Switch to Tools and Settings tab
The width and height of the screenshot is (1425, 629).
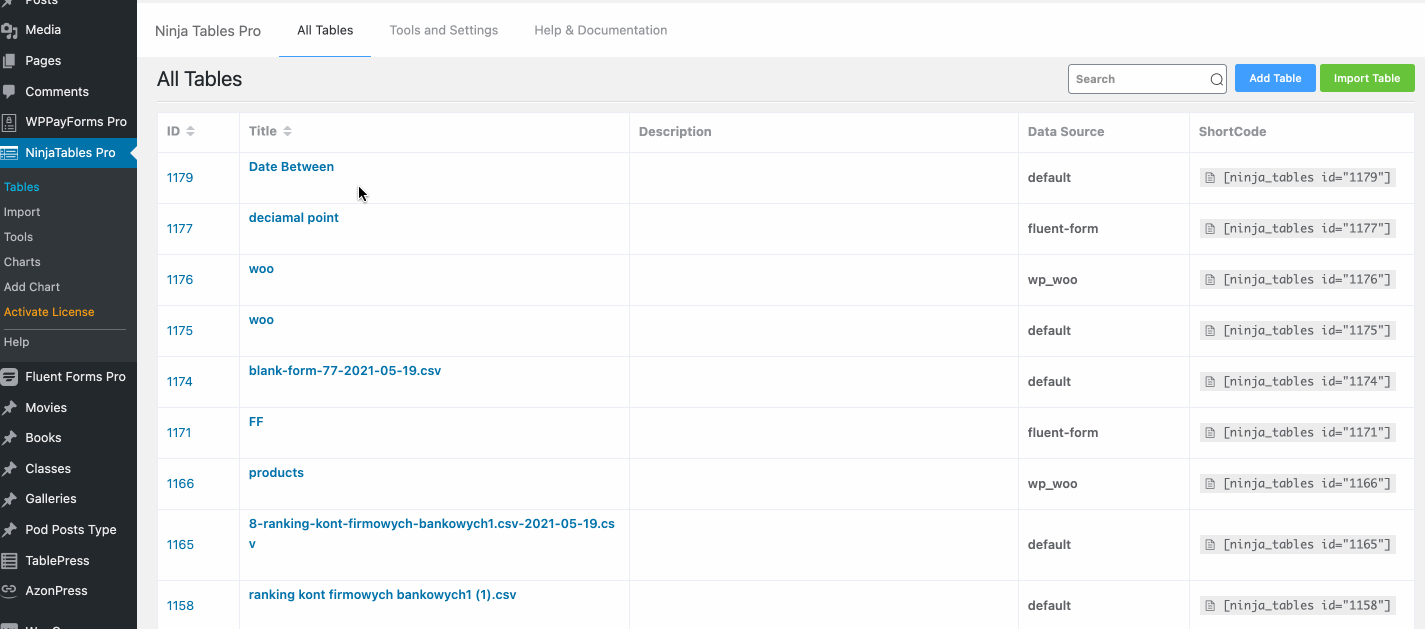pos(443,30)
